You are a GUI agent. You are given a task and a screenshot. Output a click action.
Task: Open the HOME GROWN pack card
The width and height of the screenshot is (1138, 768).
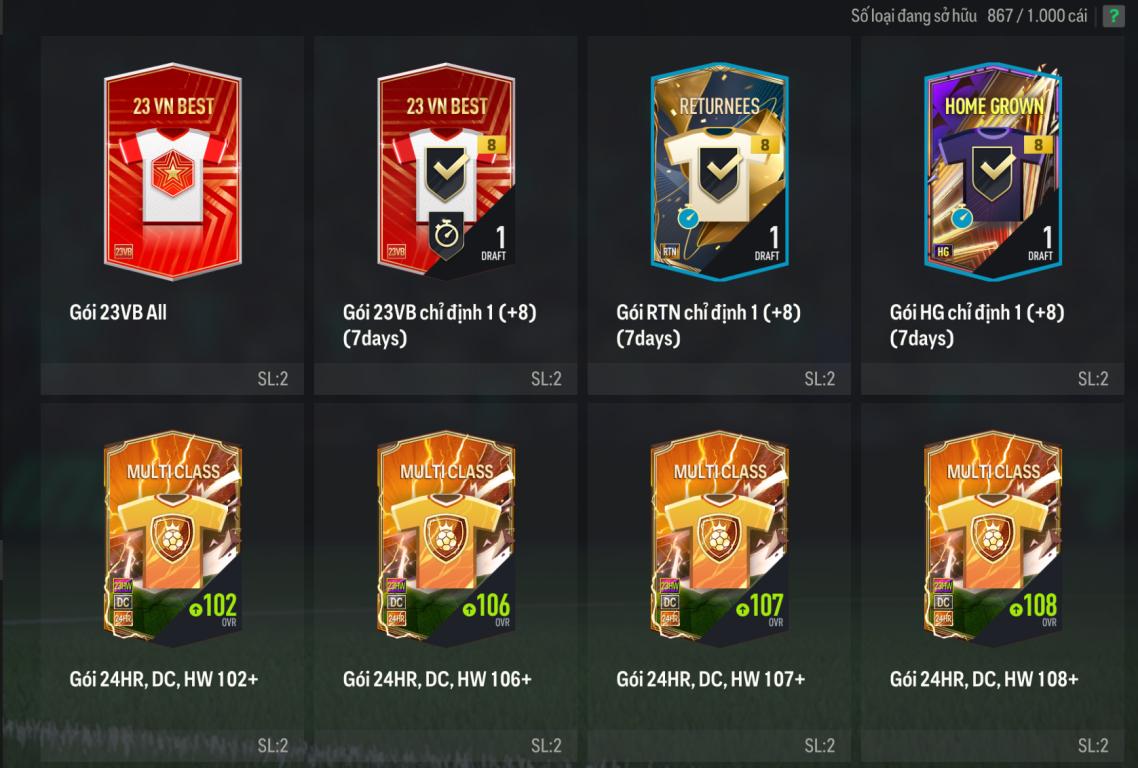click(993, 171)
